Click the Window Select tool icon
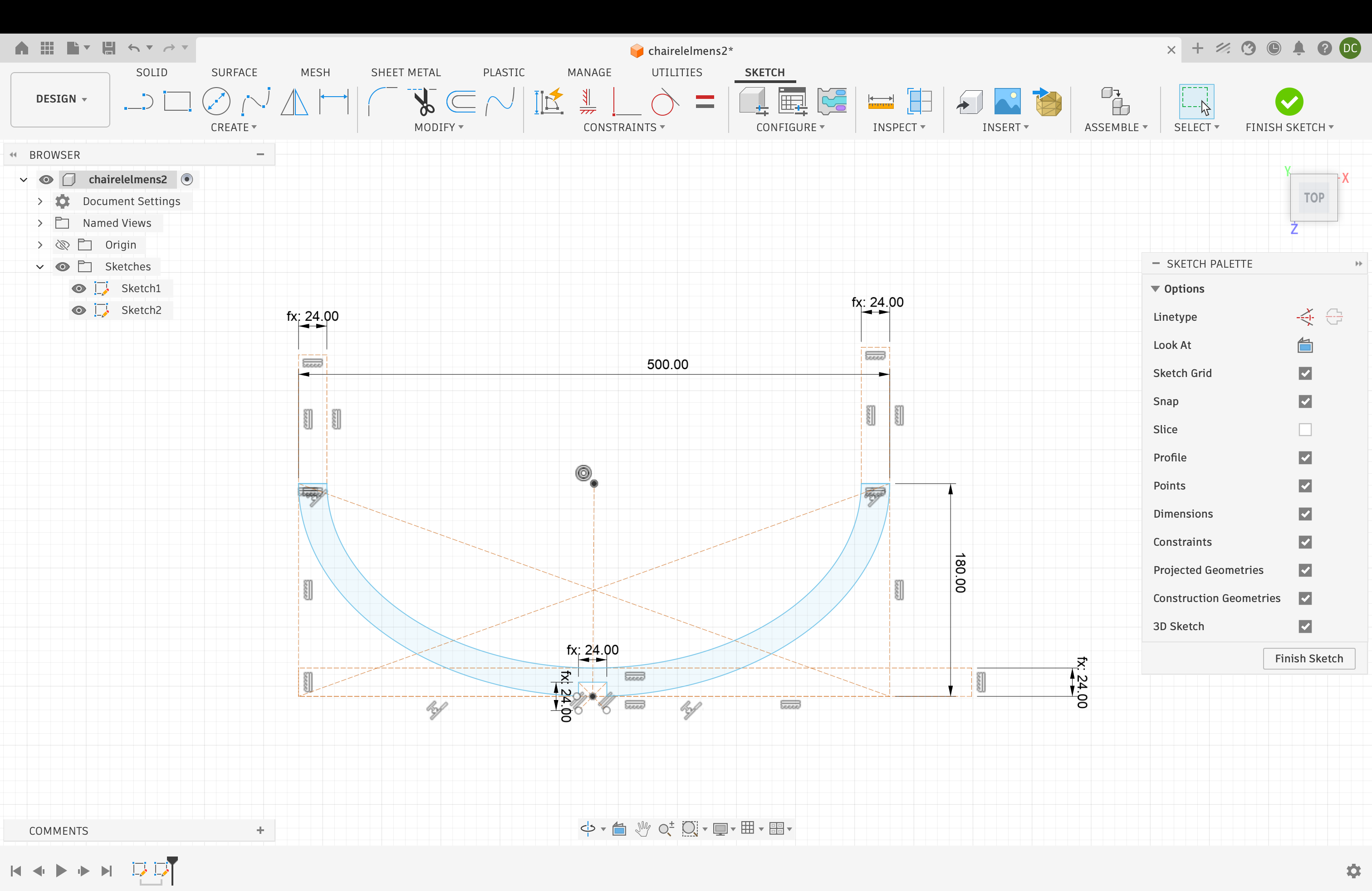 [x=1196, y=102]
